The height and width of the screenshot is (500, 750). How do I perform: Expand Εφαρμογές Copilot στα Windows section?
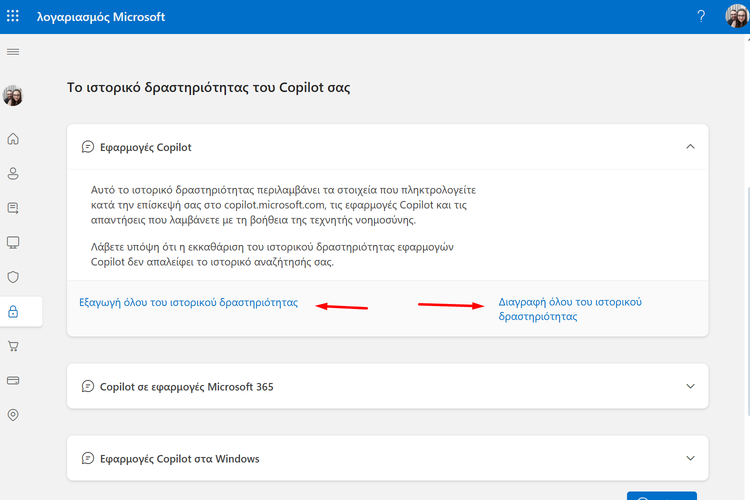pyautogui.click(x=689, y=459)
